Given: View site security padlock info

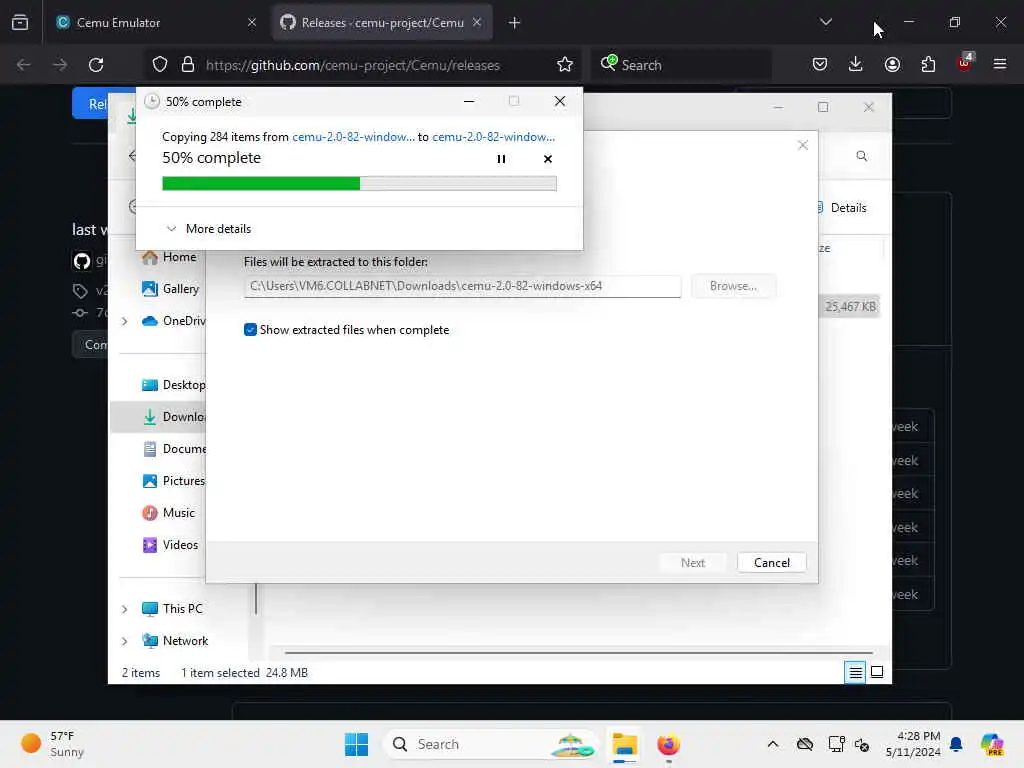Looking at the screenshot, I should pos(188,65).
